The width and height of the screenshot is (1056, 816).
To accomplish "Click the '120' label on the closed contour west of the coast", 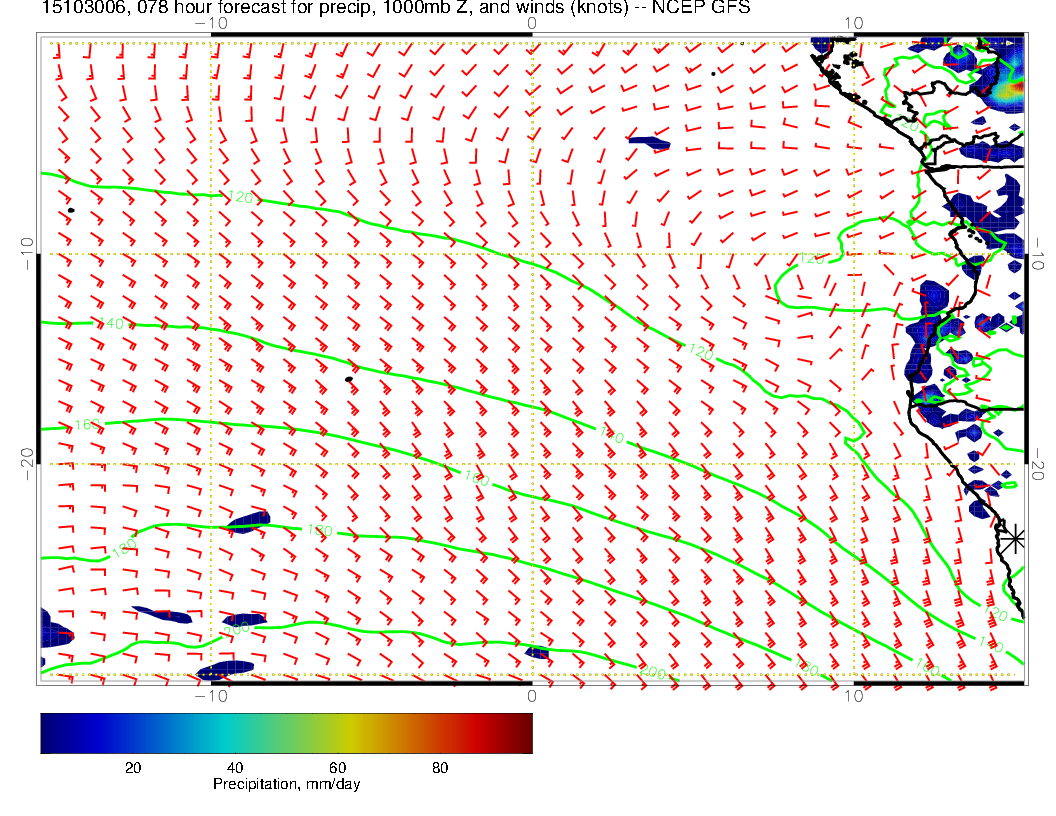I will (x=812, y=259).
